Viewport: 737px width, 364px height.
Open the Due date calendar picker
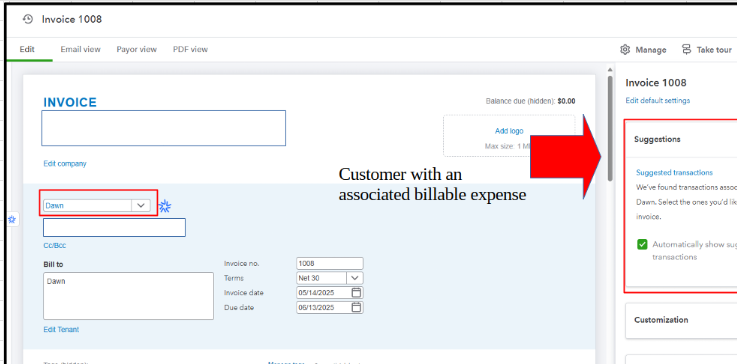[357, 308]
